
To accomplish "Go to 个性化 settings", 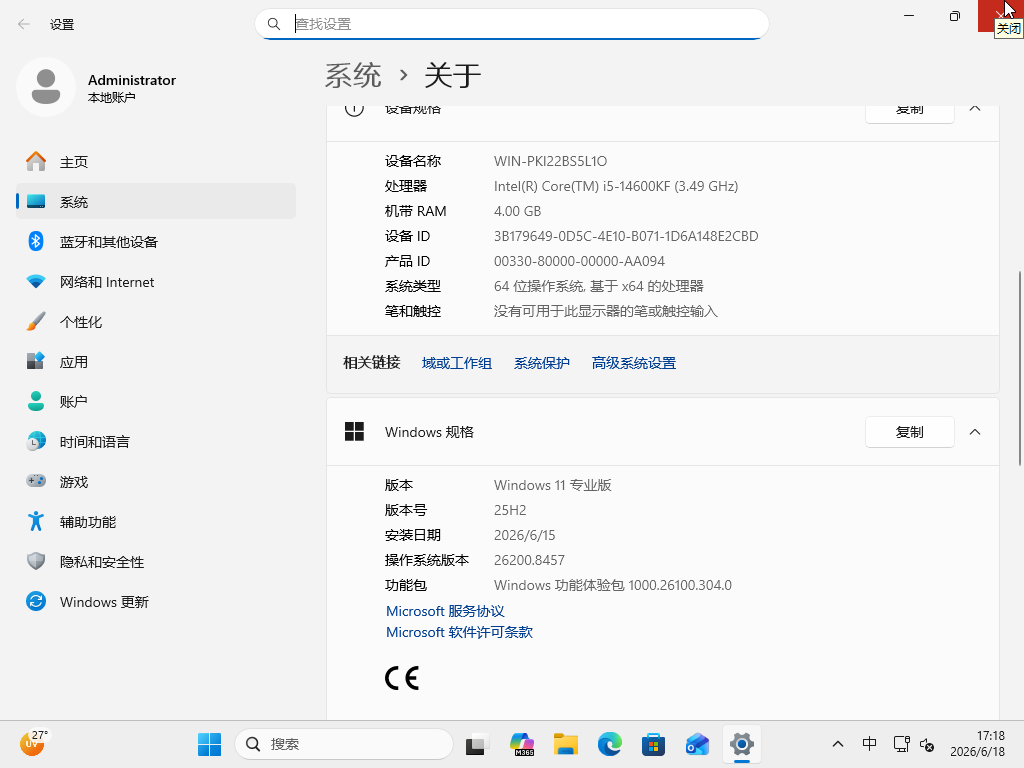I will tap(156, 321).
